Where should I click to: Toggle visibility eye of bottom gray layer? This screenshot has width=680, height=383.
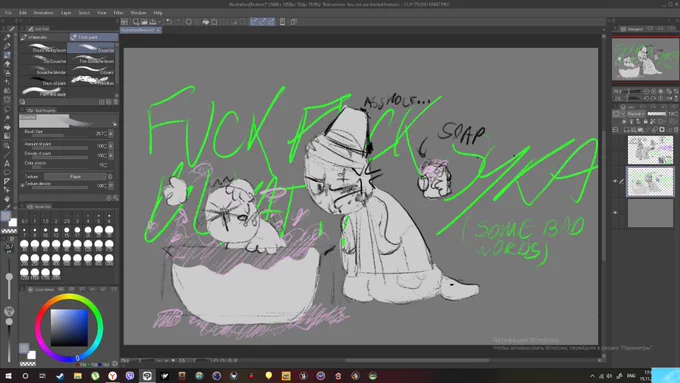(615, 213)
